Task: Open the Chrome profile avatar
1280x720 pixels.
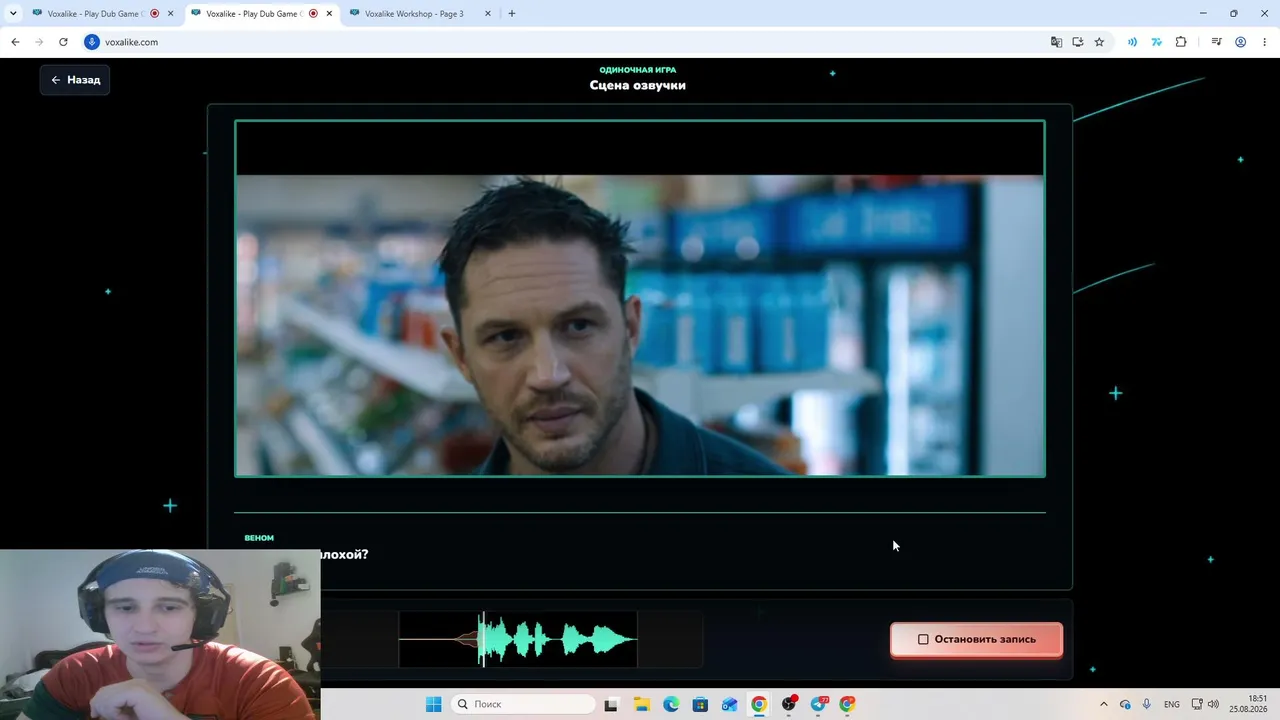Action: (1240, 42)
